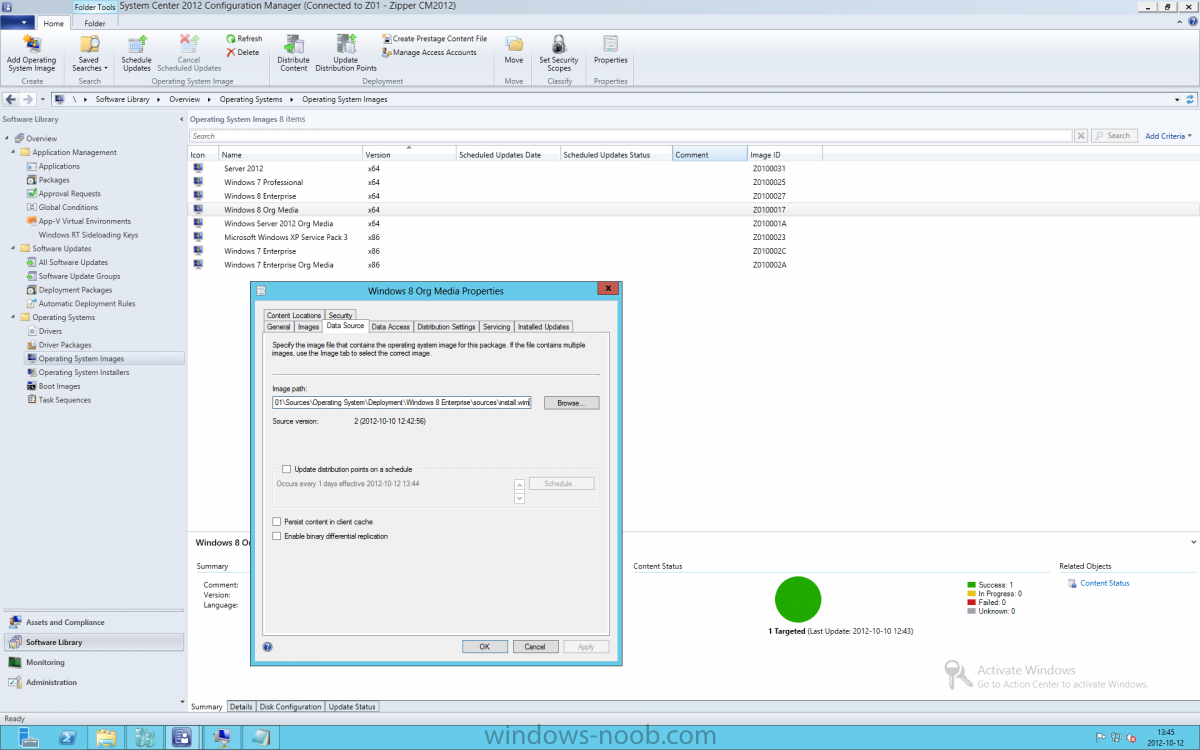Viewport: 1200px width, 750px height.
Task: Select All Software Updates node
Action: coord(67,262)
